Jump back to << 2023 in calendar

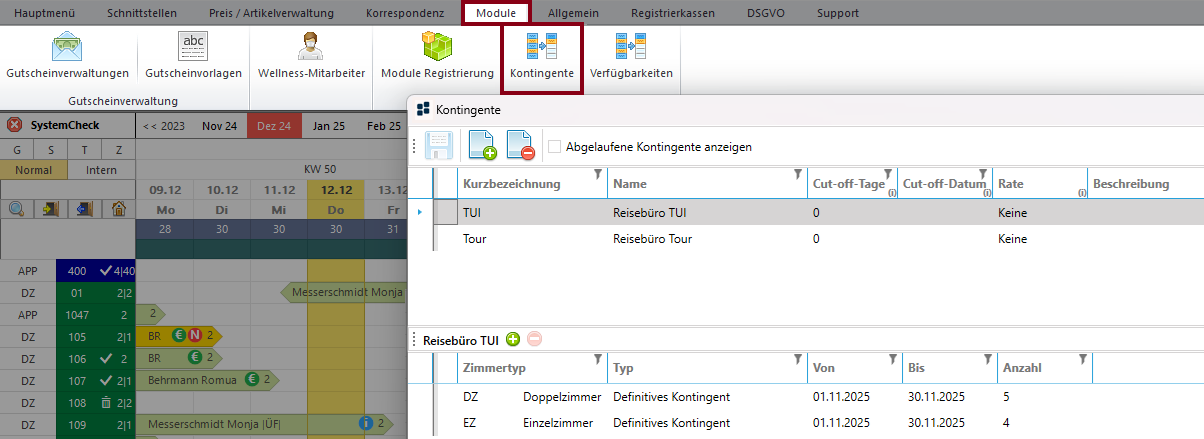tap(165, 126)
